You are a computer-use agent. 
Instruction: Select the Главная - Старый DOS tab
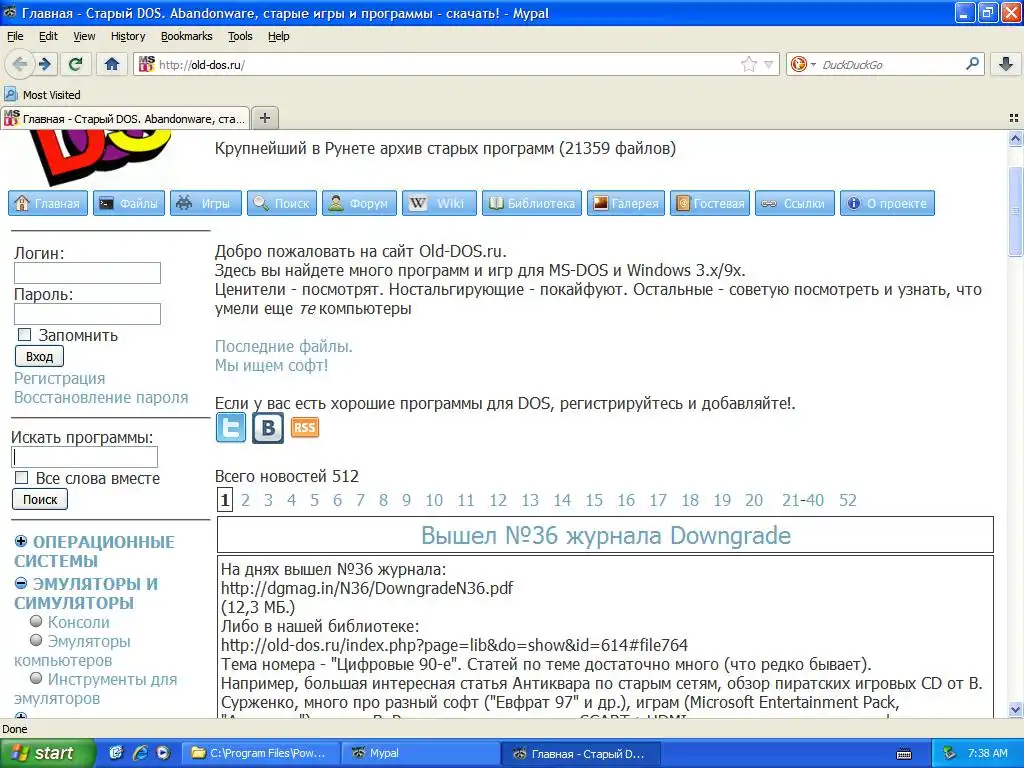[125, 118]
